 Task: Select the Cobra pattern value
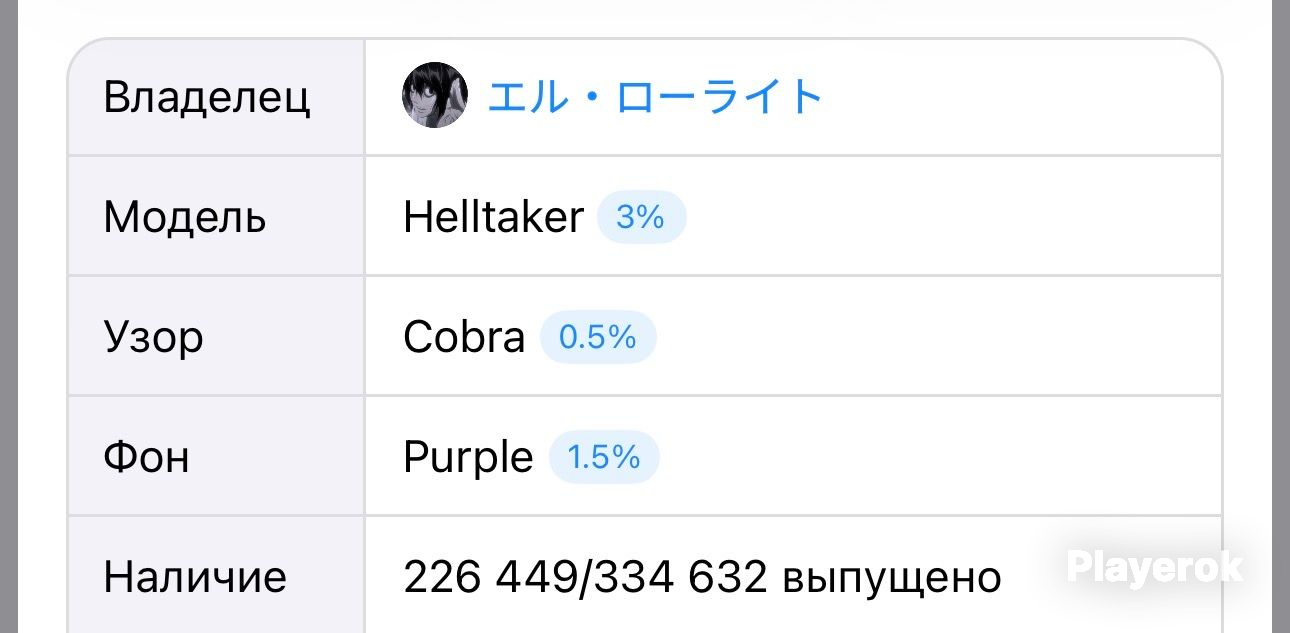point(464,338)
